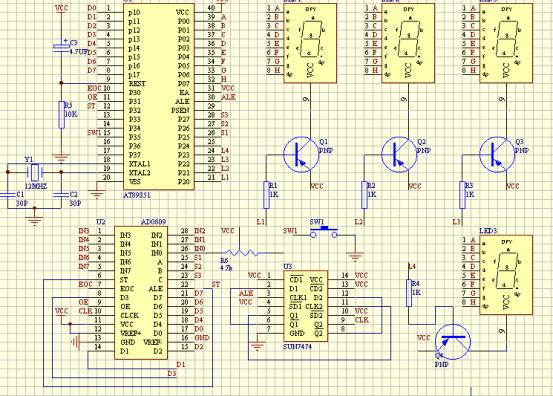
Task: Select the C1 capacitor symbol
Action: point(8,195)
